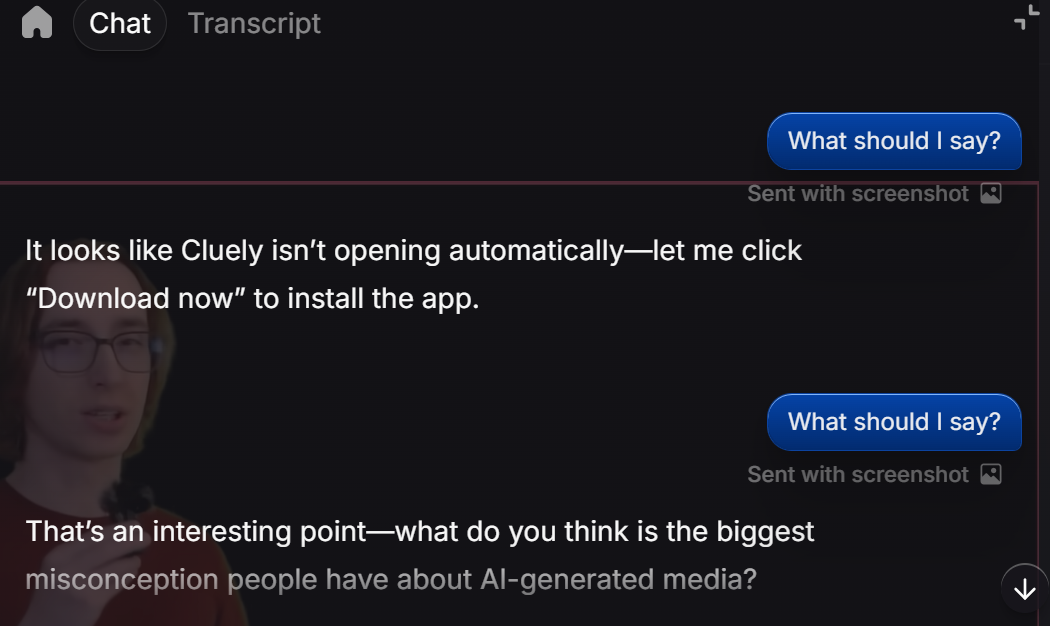Image resolution: width=1050 pixels, height=626 pixels.
Task: Click the first "What should I say?" bubble
Action: [894, 141]
